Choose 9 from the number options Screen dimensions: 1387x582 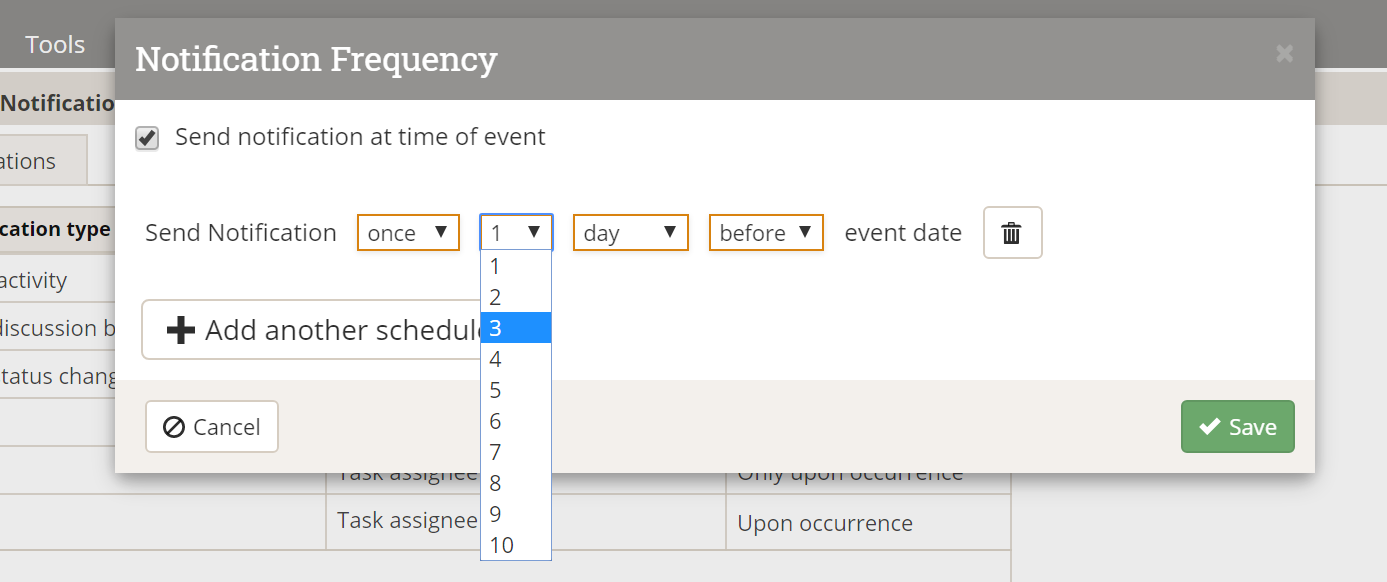pos(515,514)
